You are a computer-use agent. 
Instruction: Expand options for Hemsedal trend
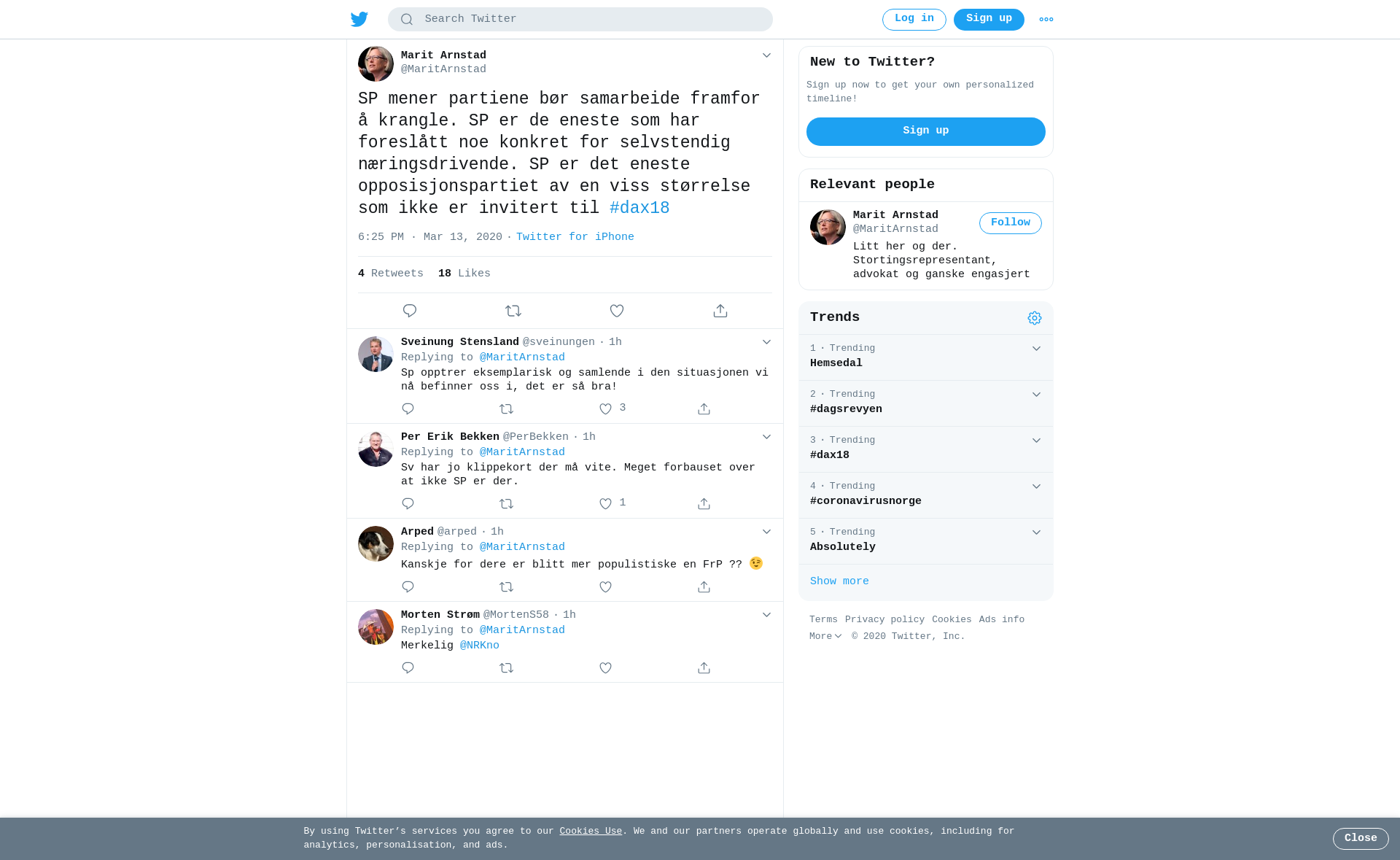click(1036, 349)
